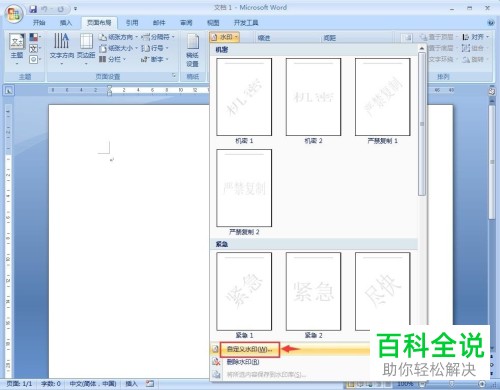Image resolution: width=500 pixels, height=390 pixels.
Task: Open the 邮件 tab
Action: click(159, 23)
